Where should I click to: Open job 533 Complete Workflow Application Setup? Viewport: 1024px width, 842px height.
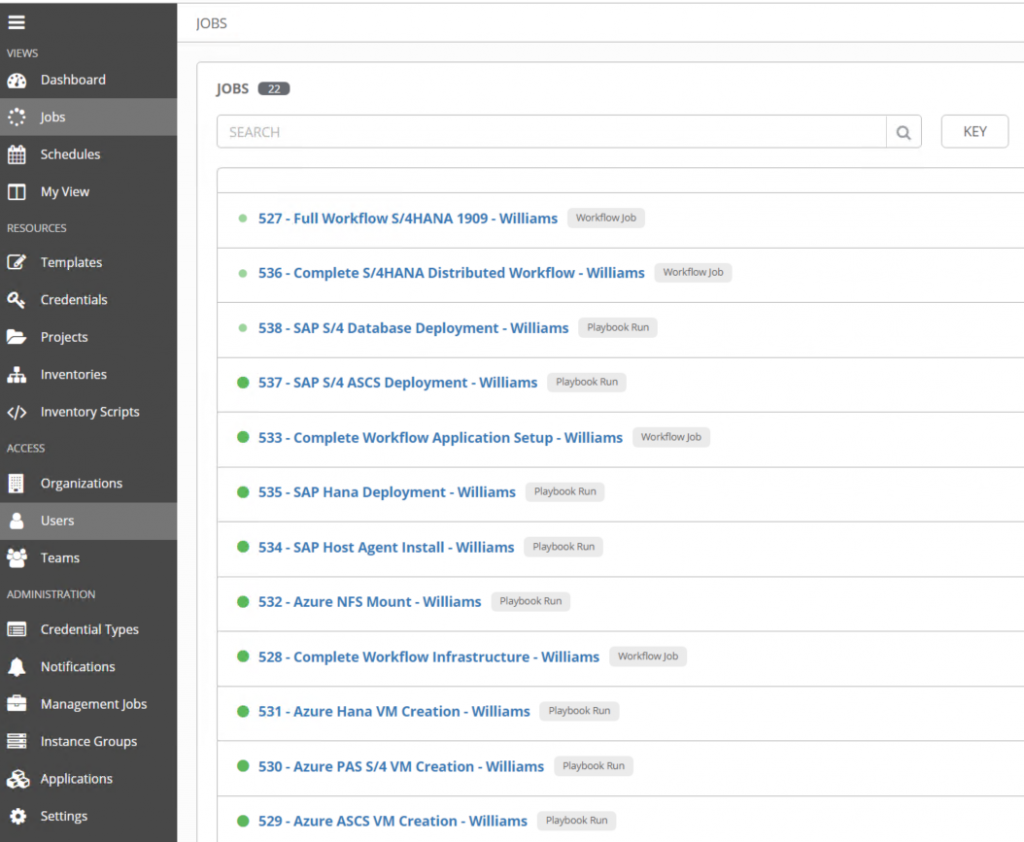point(440,438)
